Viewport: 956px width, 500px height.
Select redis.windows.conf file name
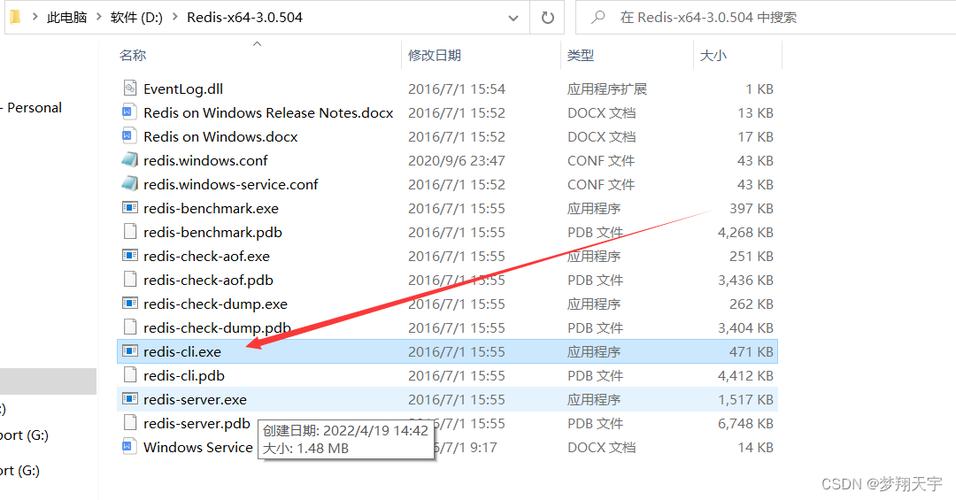(x=205, y=160)
